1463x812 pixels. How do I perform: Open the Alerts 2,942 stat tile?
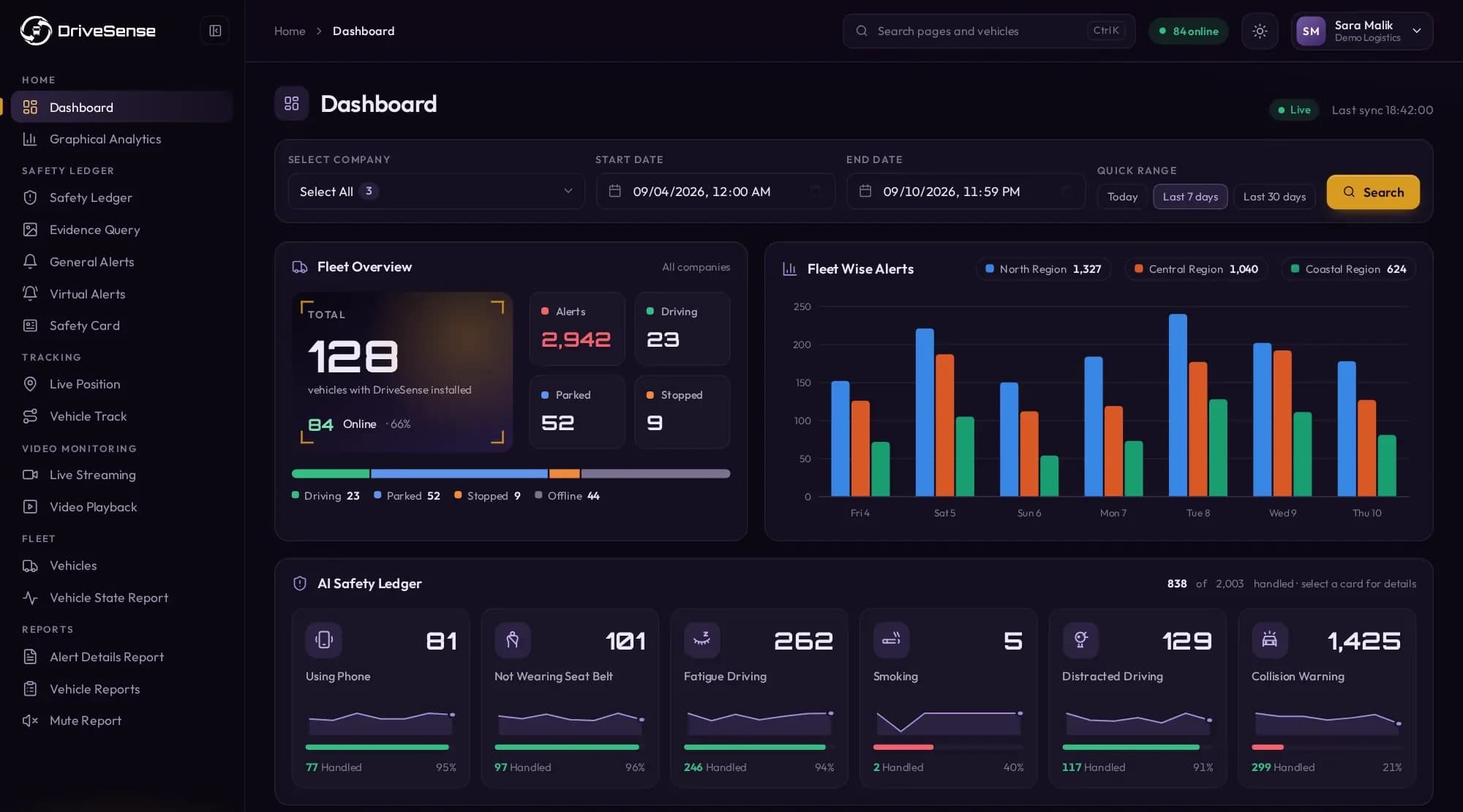click(x=577, y=328)
